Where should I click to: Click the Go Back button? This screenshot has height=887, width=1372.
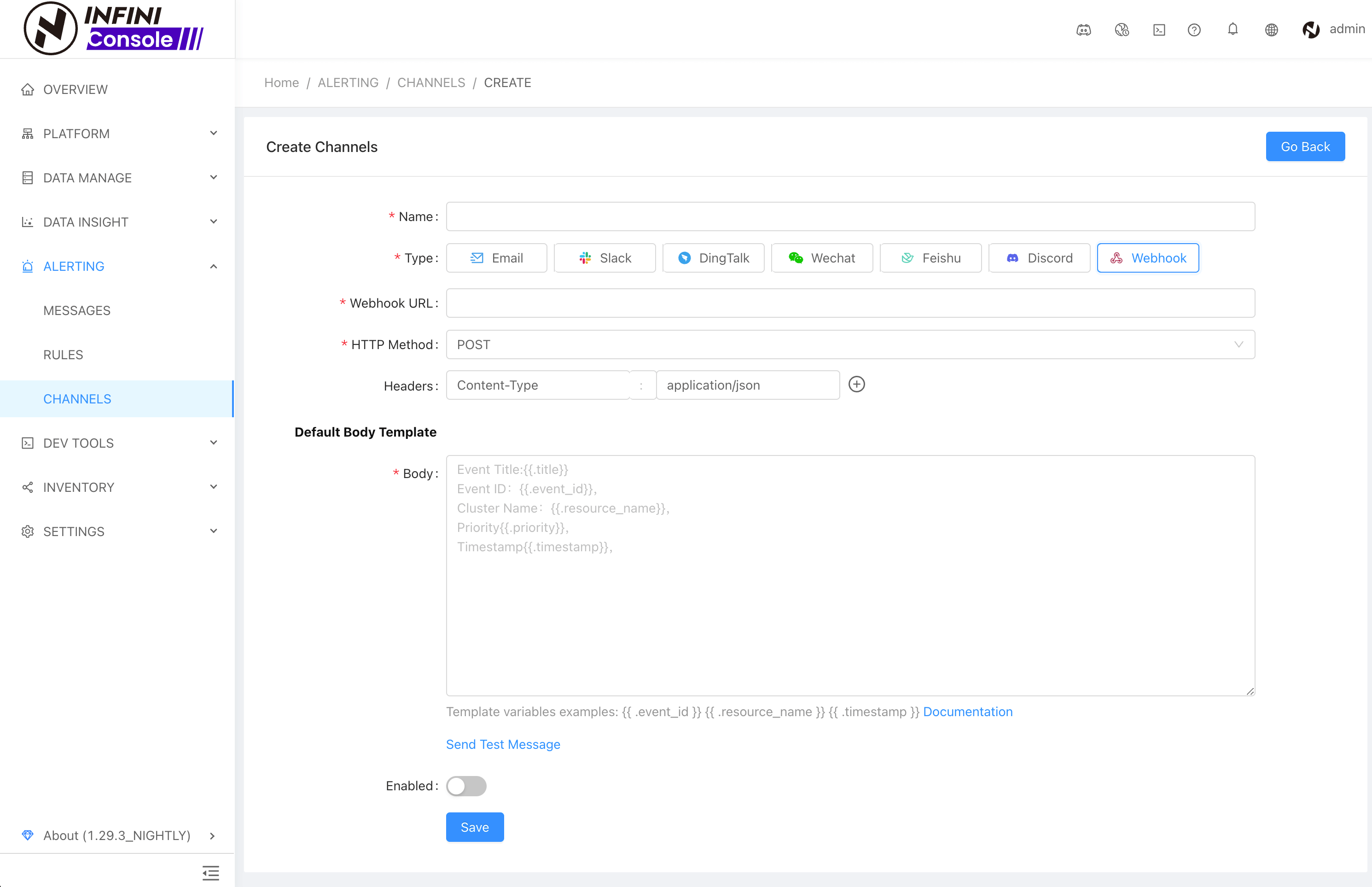[1305, 146]
